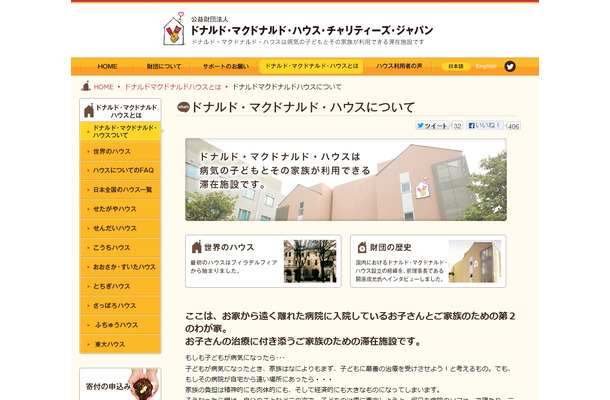Open the Twitter bird icon in navigation bar
This screenshot has height=400, width=610.
pos(510,67)
